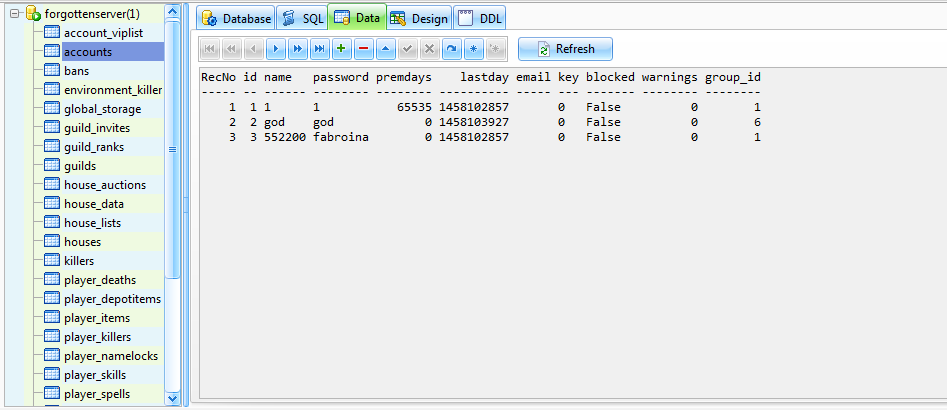Jump back multiple records (prior page)
This screenshot has height=410, width=947.
(232, 49)
